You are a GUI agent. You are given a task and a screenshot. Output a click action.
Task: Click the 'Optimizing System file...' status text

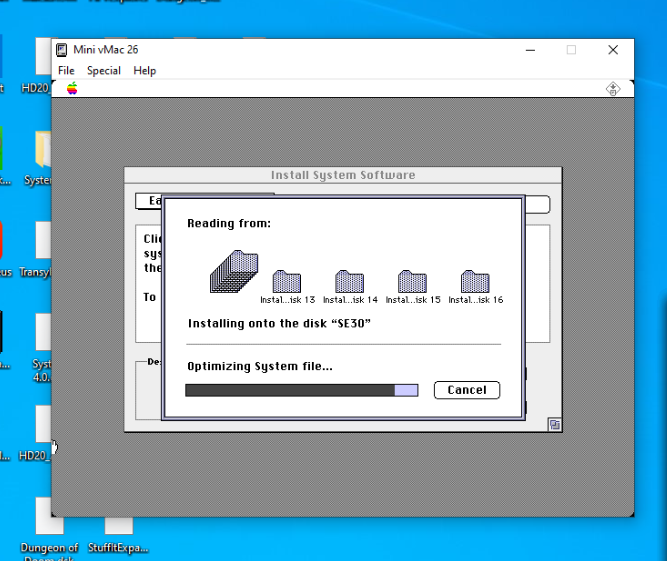(x=260, y=366)
